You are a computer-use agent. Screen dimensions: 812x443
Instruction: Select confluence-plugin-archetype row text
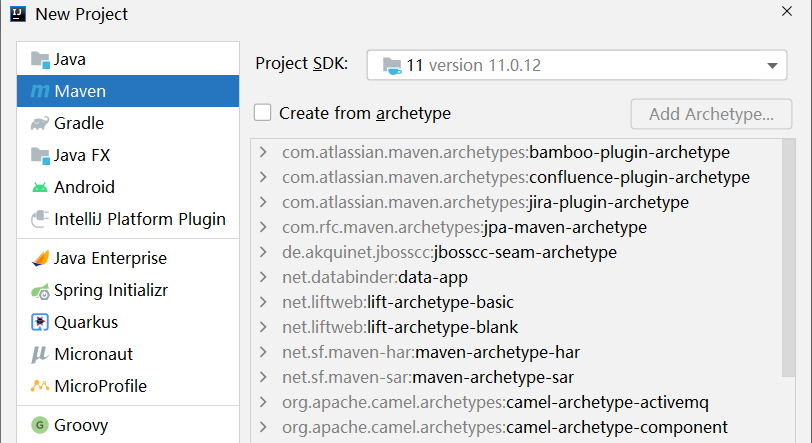pos(516,177)
